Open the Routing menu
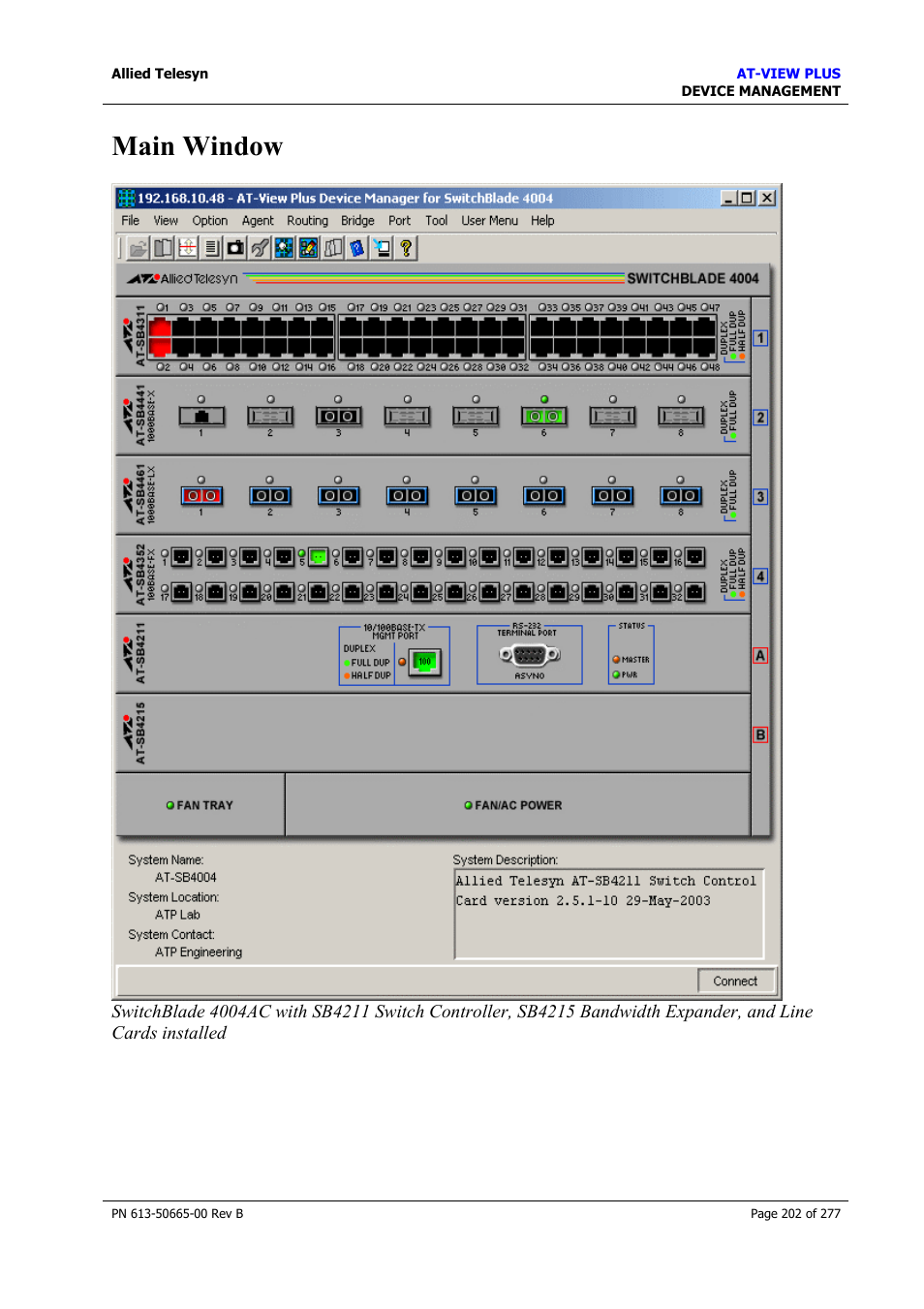924x1309 pixels. 307,221
